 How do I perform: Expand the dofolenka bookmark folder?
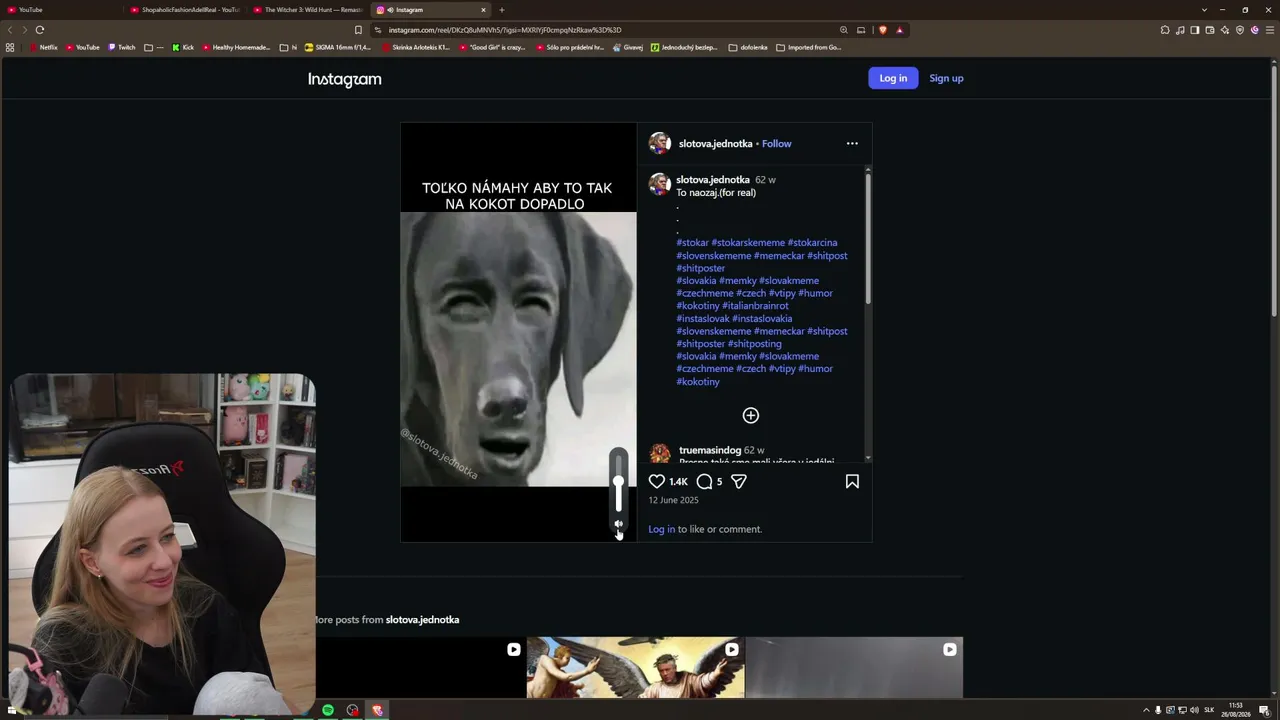click(748, 47)
